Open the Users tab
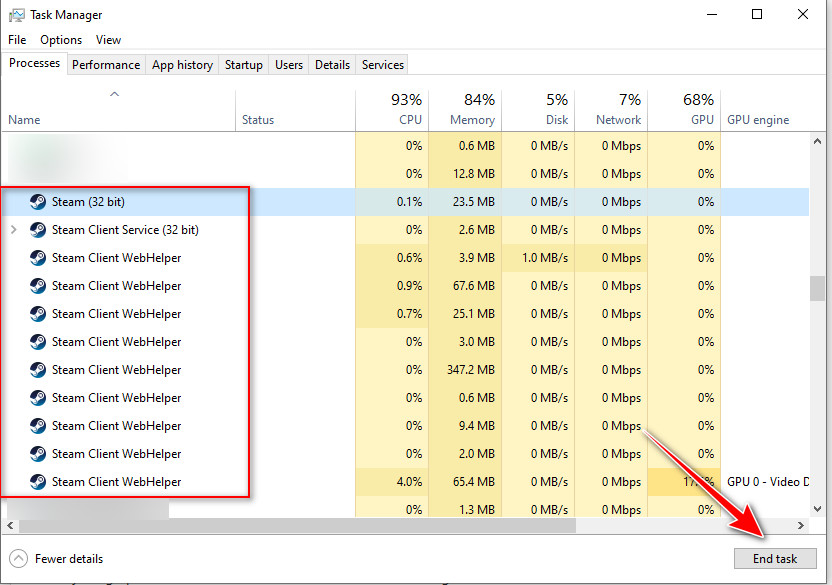This screenshot has width=832, height=585. [289, 65]
